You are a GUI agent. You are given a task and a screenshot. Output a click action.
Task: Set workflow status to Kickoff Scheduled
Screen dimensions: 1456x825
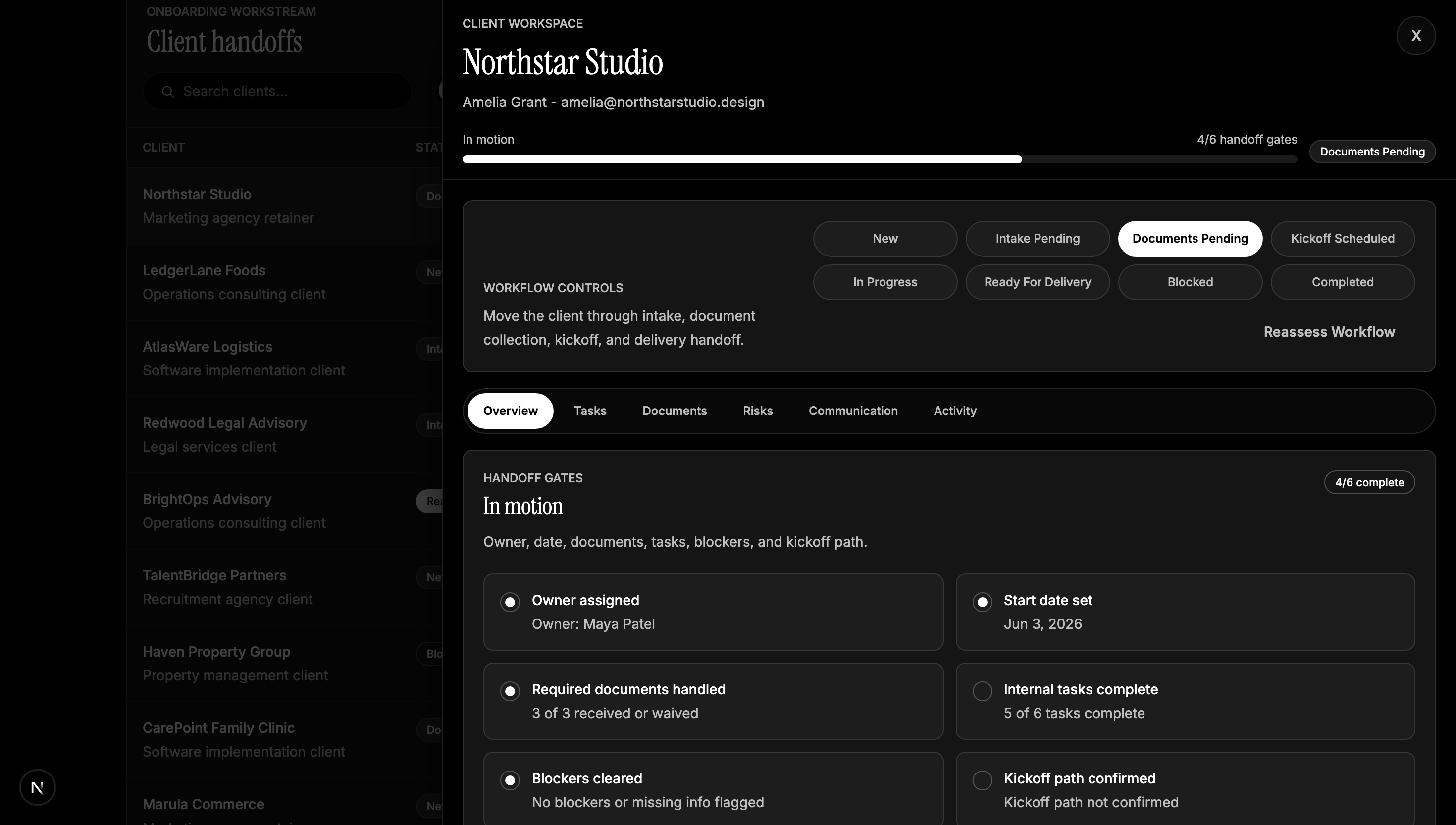(1342, 239)
